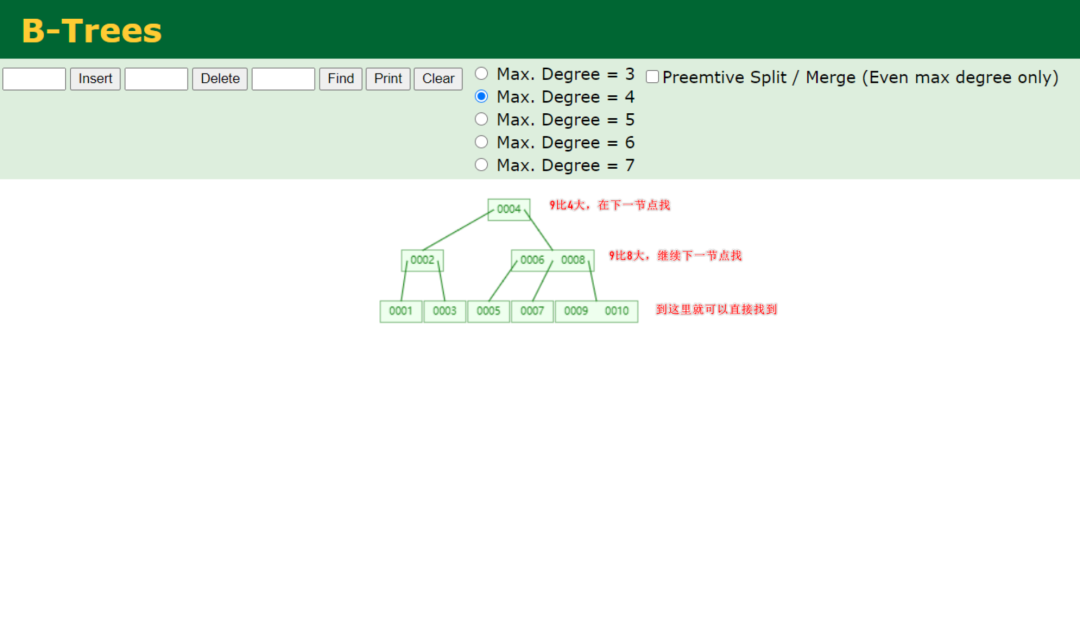Click the Delete button
1080x620 pixels.
click(220, 79)
